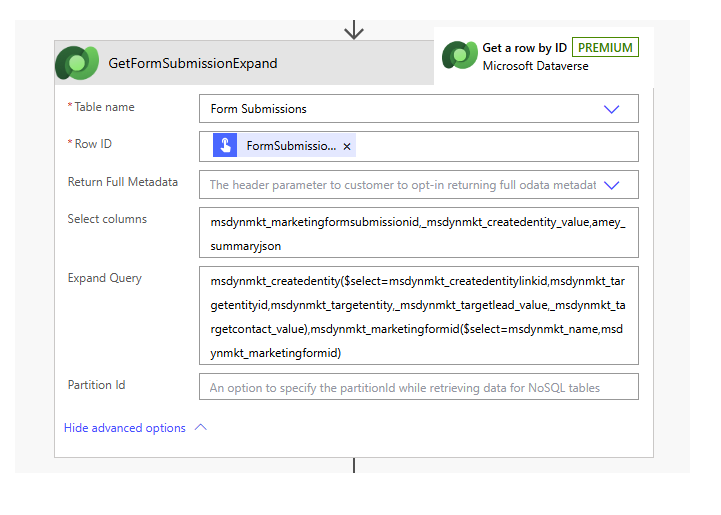Click the Expand Query label
721x515 pixels.
[105, 278]
